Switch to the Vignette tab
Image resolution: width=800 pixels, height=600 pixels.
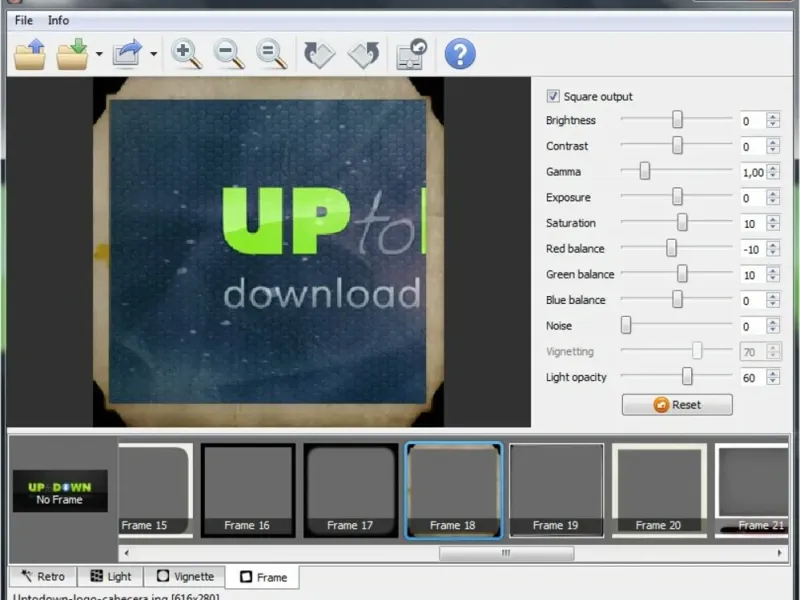184,577
